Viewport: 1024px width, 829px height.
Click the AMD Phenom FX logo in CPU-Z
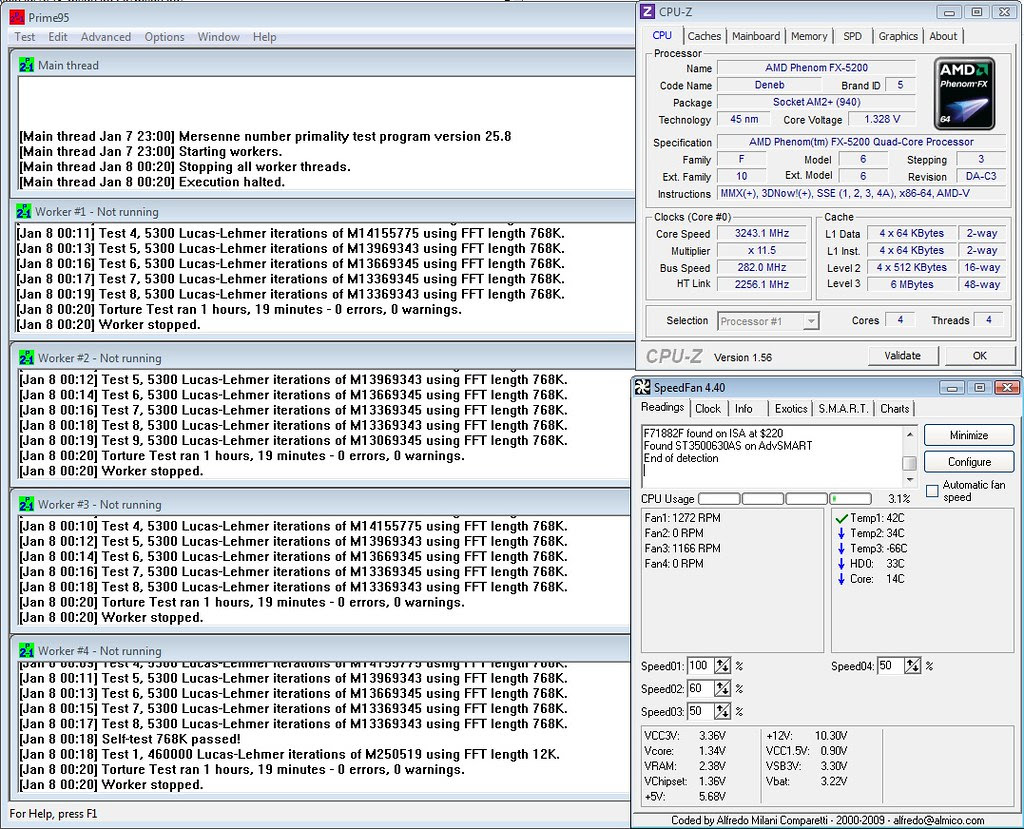(964, 94)
